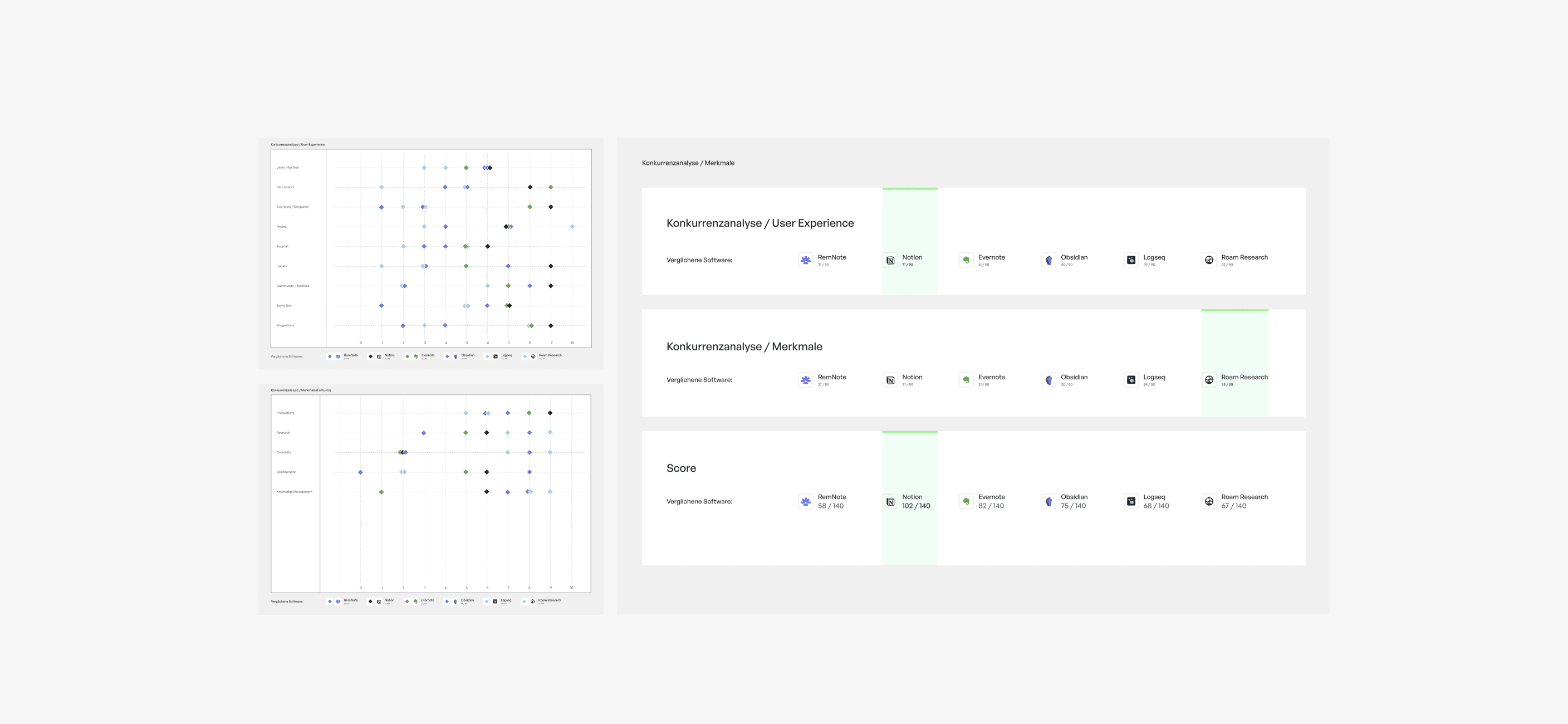Click the 'Pricing' row label in chart
This screenshot has height=724, width=1568.
pyautogui.click(x=281, y=227)
